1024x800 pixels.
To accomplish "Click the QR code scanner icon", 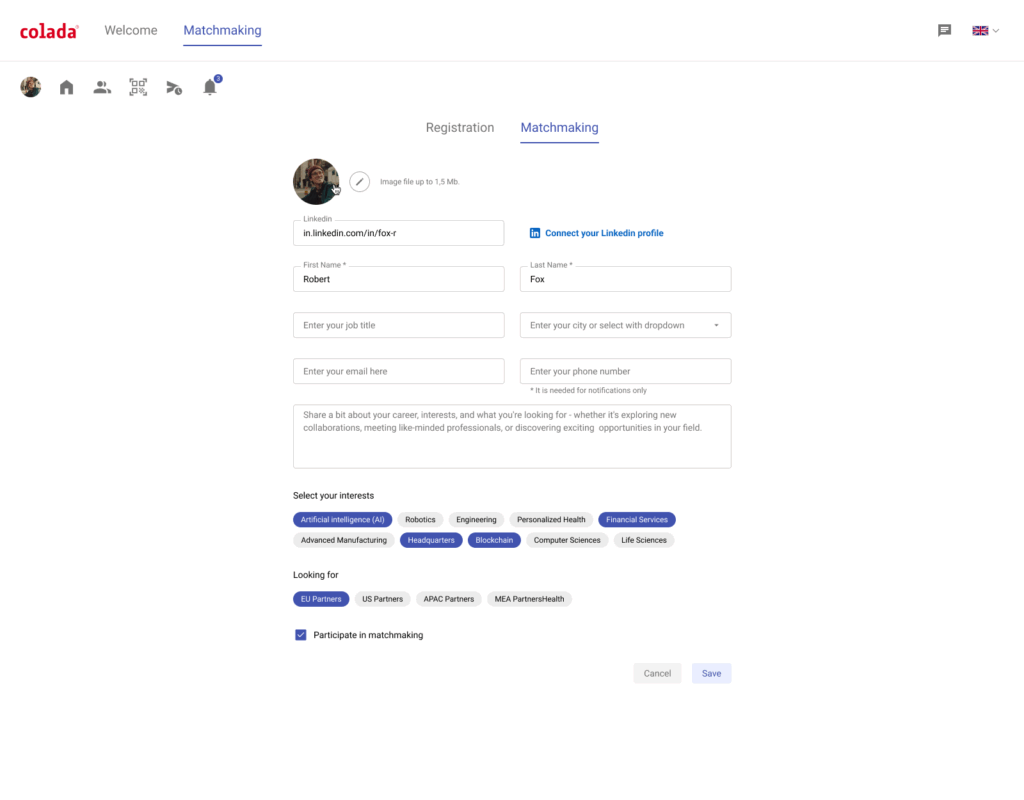I will (138, 87).
